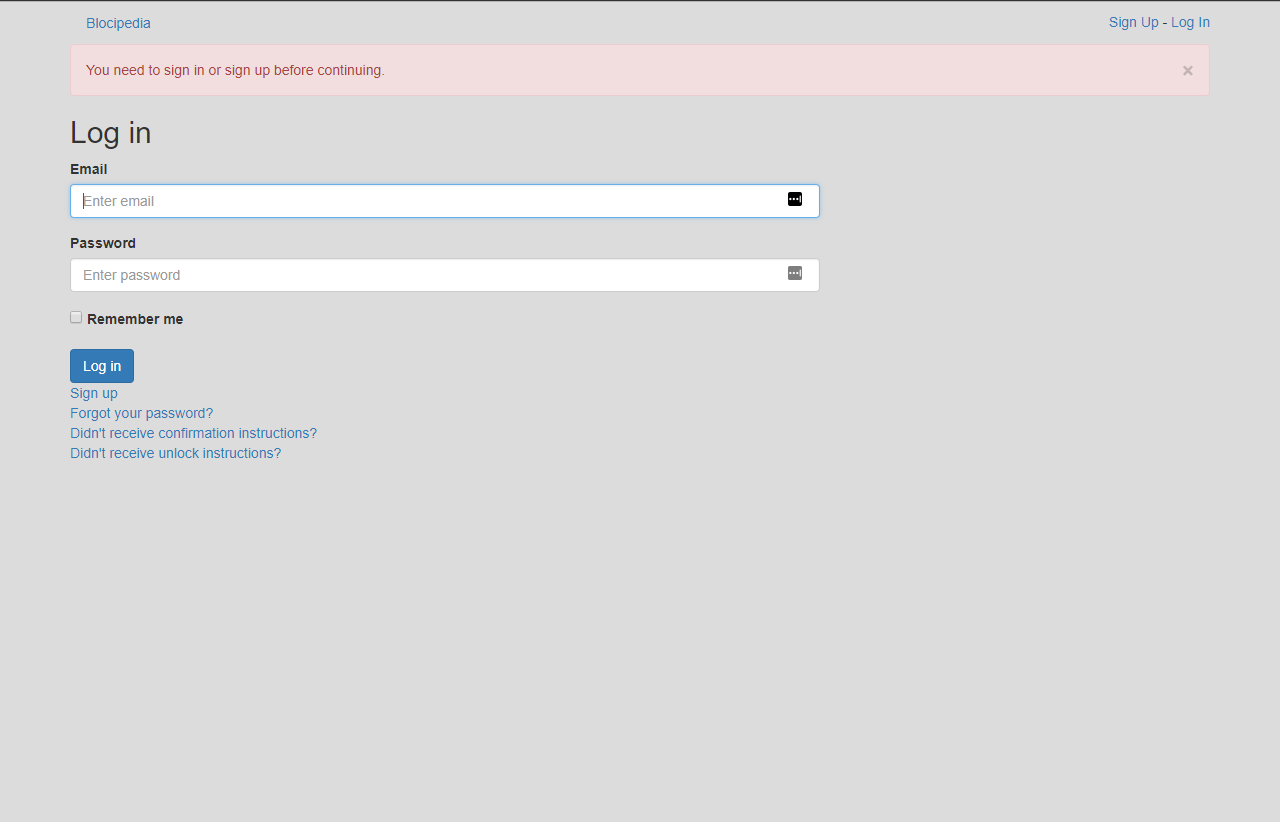Viewport: 1280px width, 822px height.
Task: Open Didn't receive confirmation instructions link
Action: (x=193, y=433)
